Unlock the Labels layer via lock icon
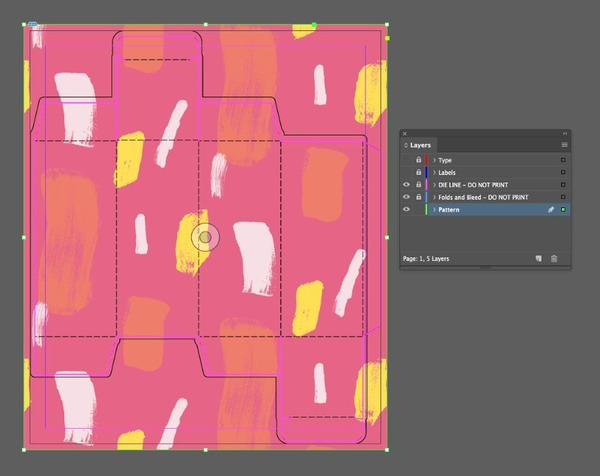600x476 pixels. (418, 173)
